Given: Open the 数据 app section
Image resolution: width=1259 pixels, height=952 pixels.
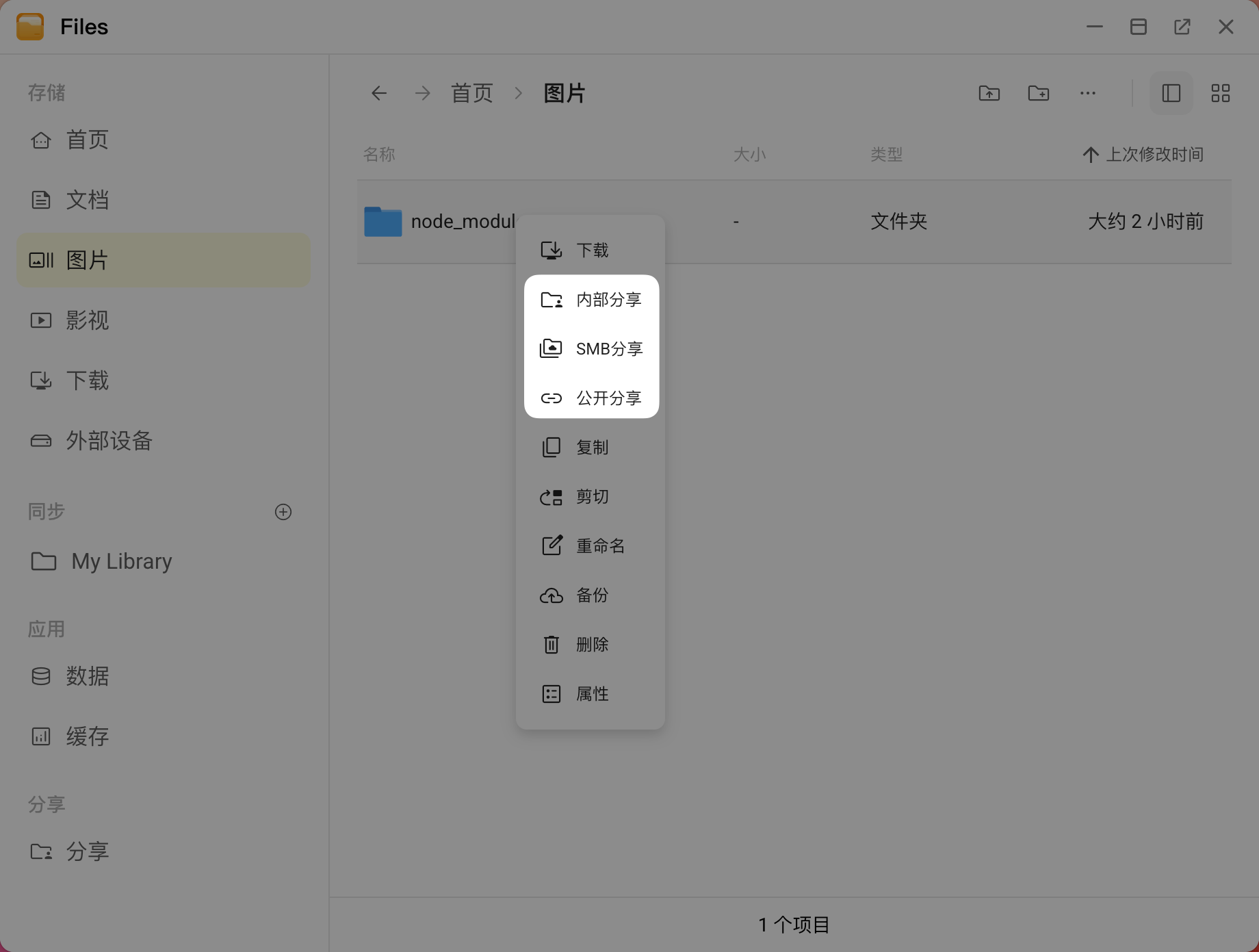Looking at the screenshot, I should point(87,676).
